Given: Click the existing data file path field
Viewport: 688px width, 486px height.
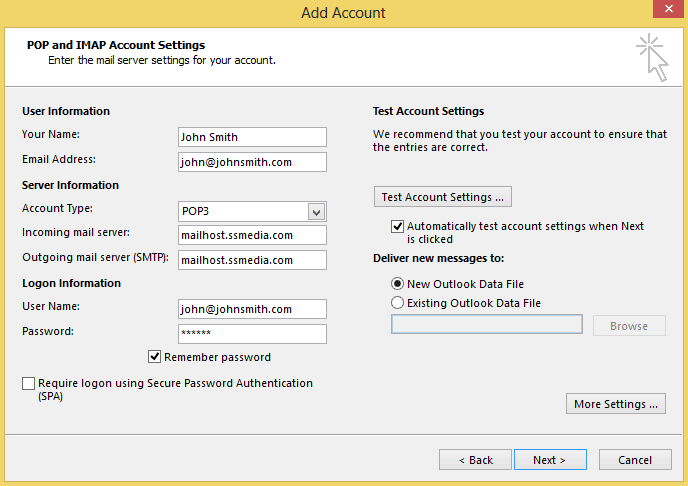Looking at the screenshot, I should coord(487,324).
